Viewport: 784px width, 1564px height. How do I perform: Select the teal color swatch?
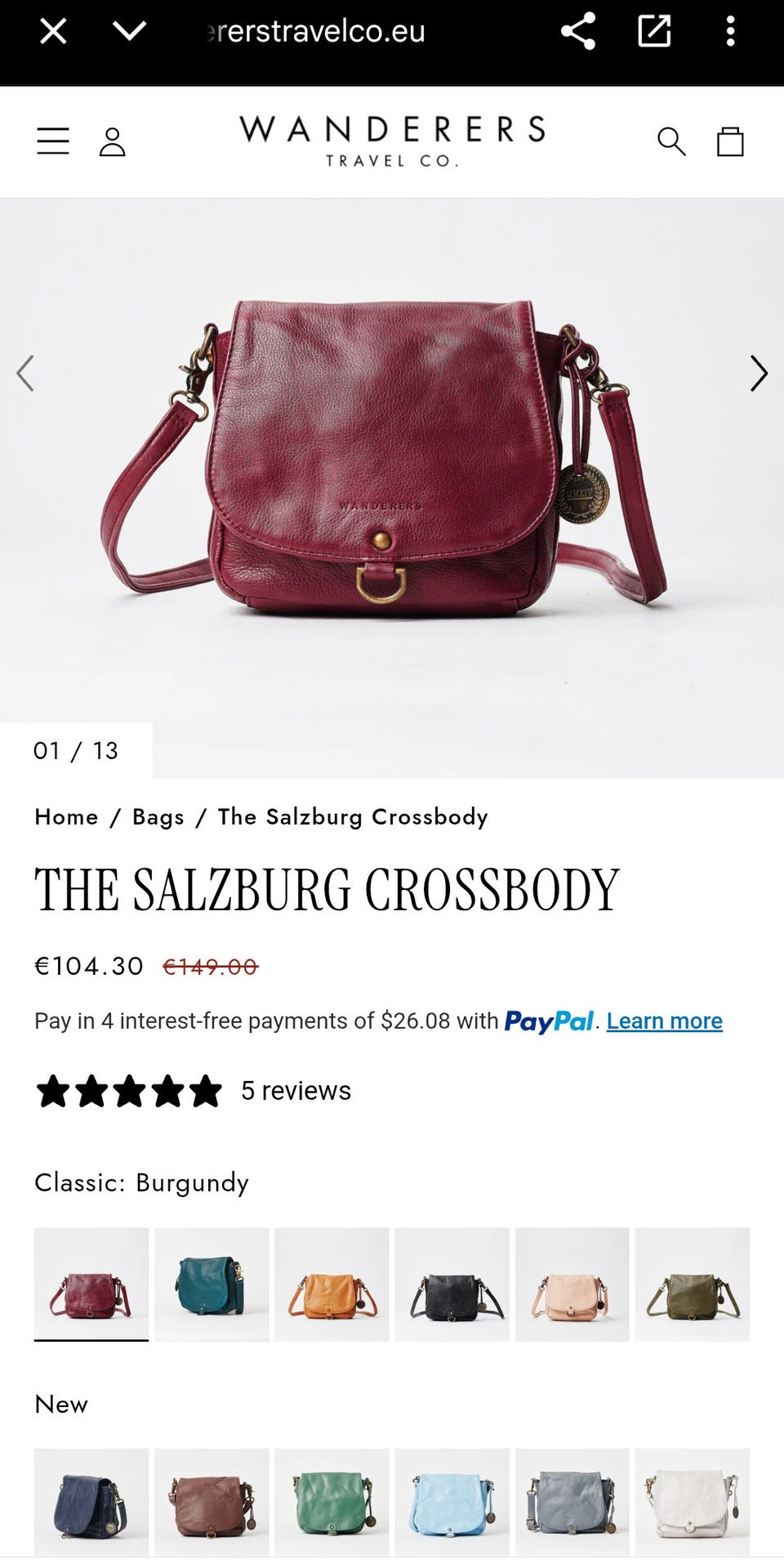pyautogui.click(x=212, y=1284)
